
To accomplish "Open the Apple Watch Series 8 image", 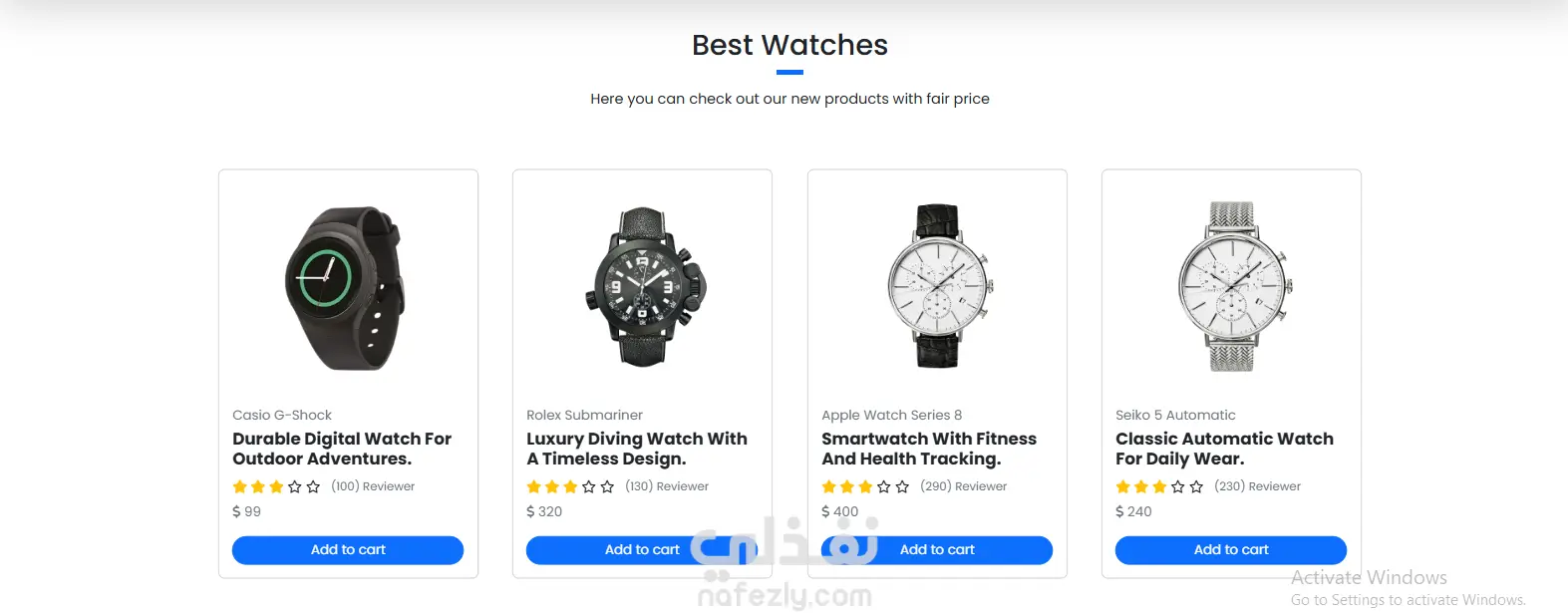I will pyautogui.click(x=937, y=286).
